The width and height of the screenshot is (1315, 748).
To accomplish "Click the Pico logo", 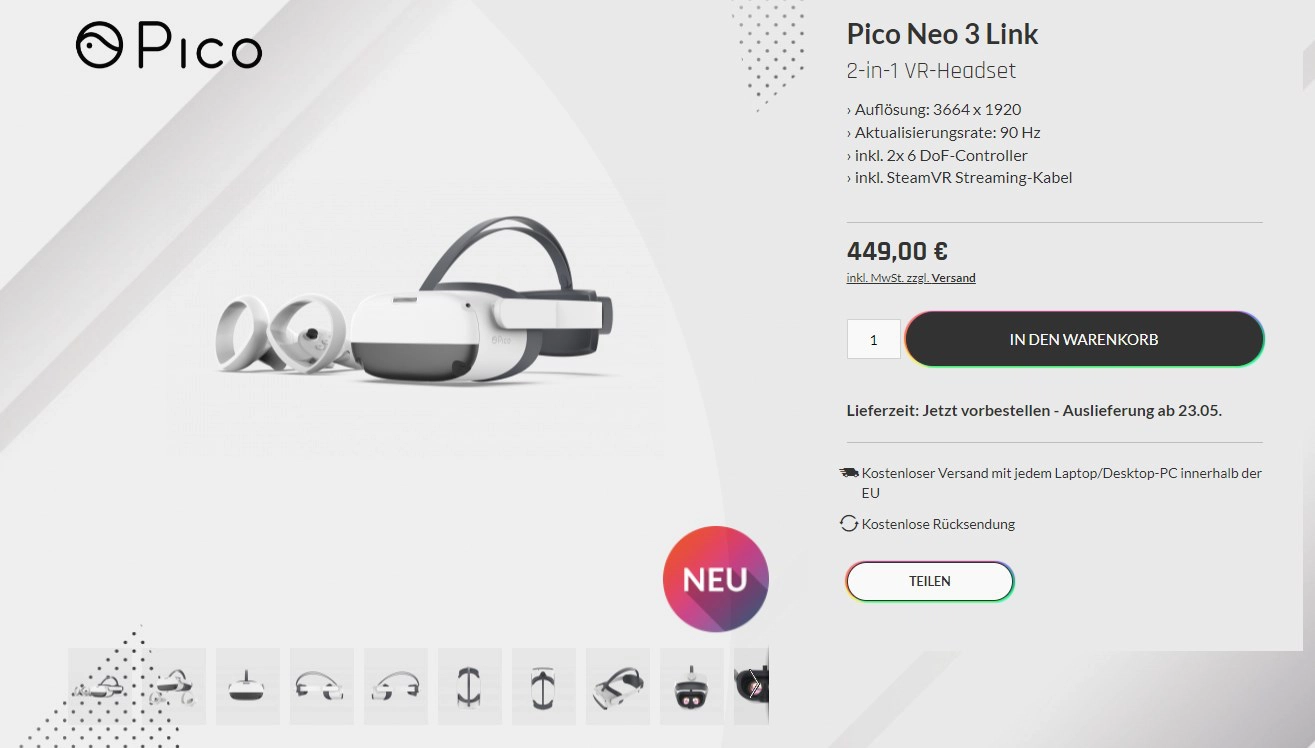I will pos(169,46).
